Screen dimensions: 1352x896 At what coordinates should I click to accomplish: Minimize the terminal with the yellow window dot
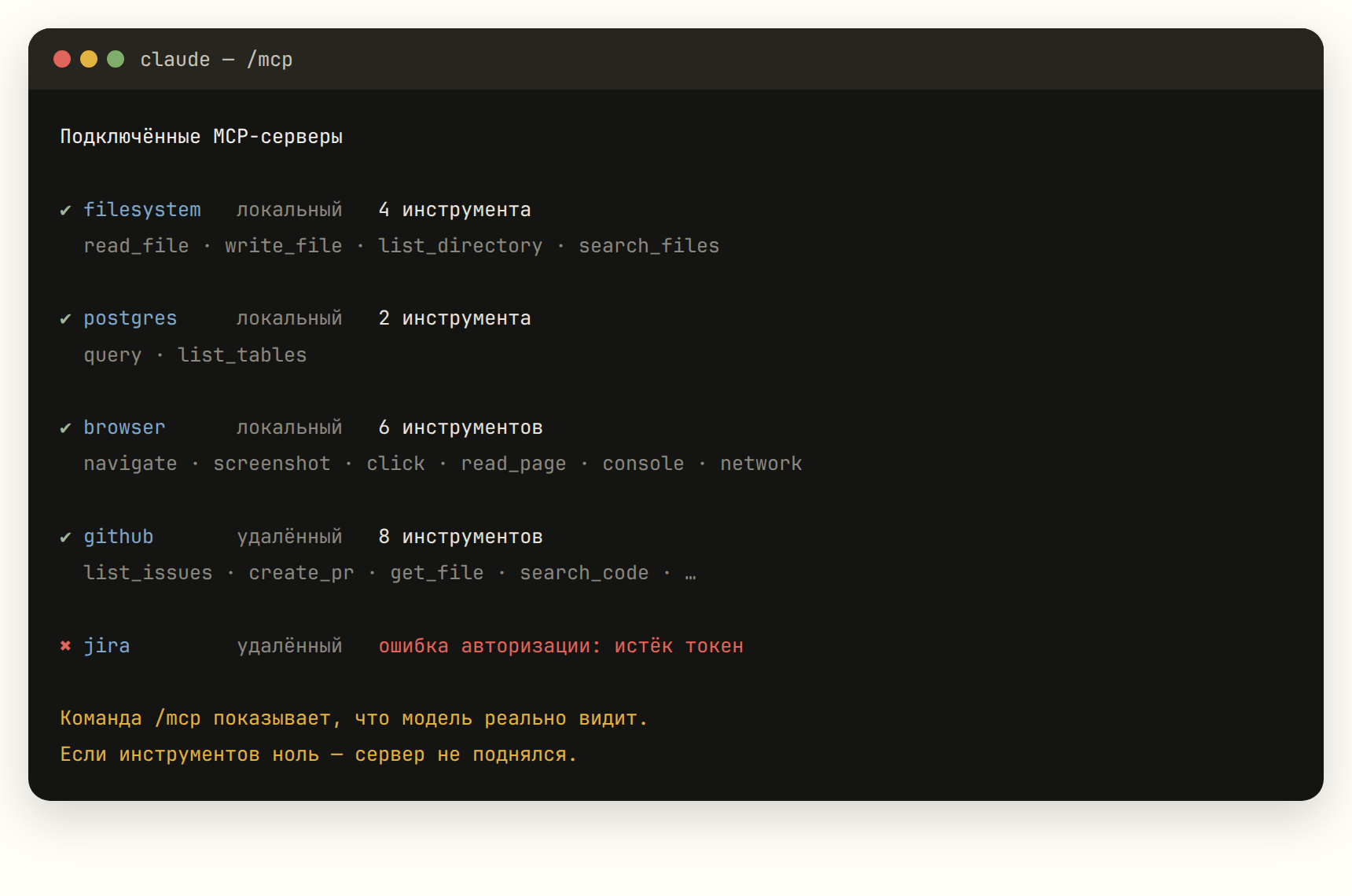coord(89,59)
